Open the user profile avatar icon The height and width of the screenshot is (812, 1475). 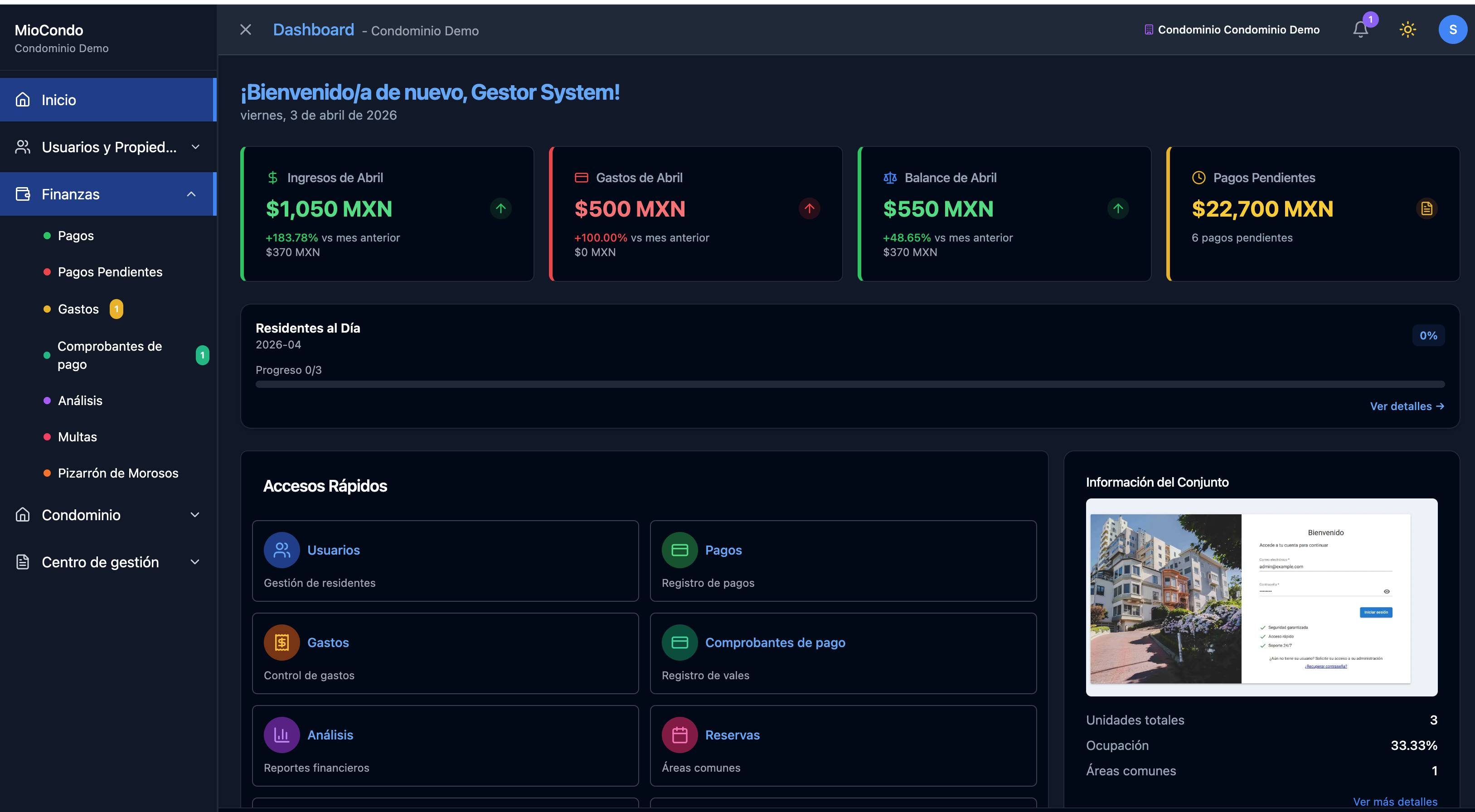pos(1453,29)
